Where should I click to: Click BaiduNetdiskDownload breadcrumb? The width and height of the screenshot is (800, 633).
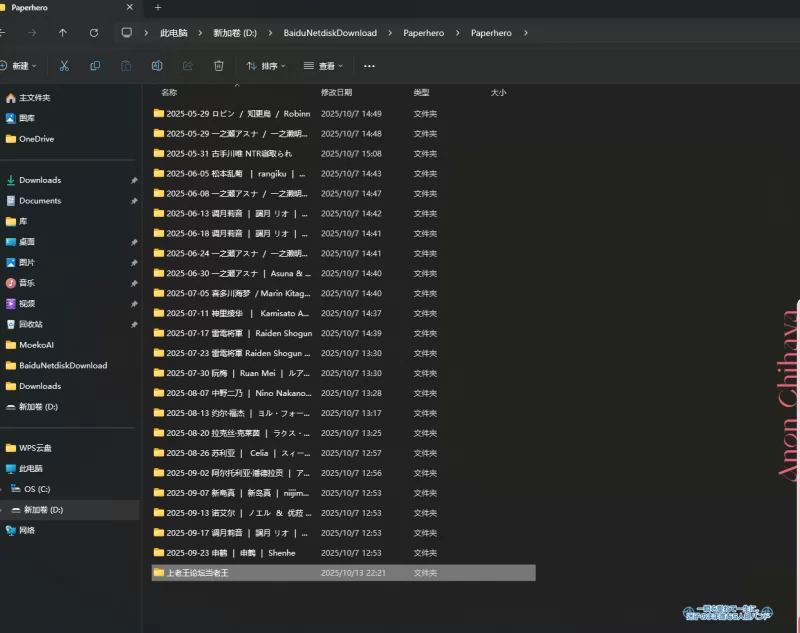[x=330, y=33]
